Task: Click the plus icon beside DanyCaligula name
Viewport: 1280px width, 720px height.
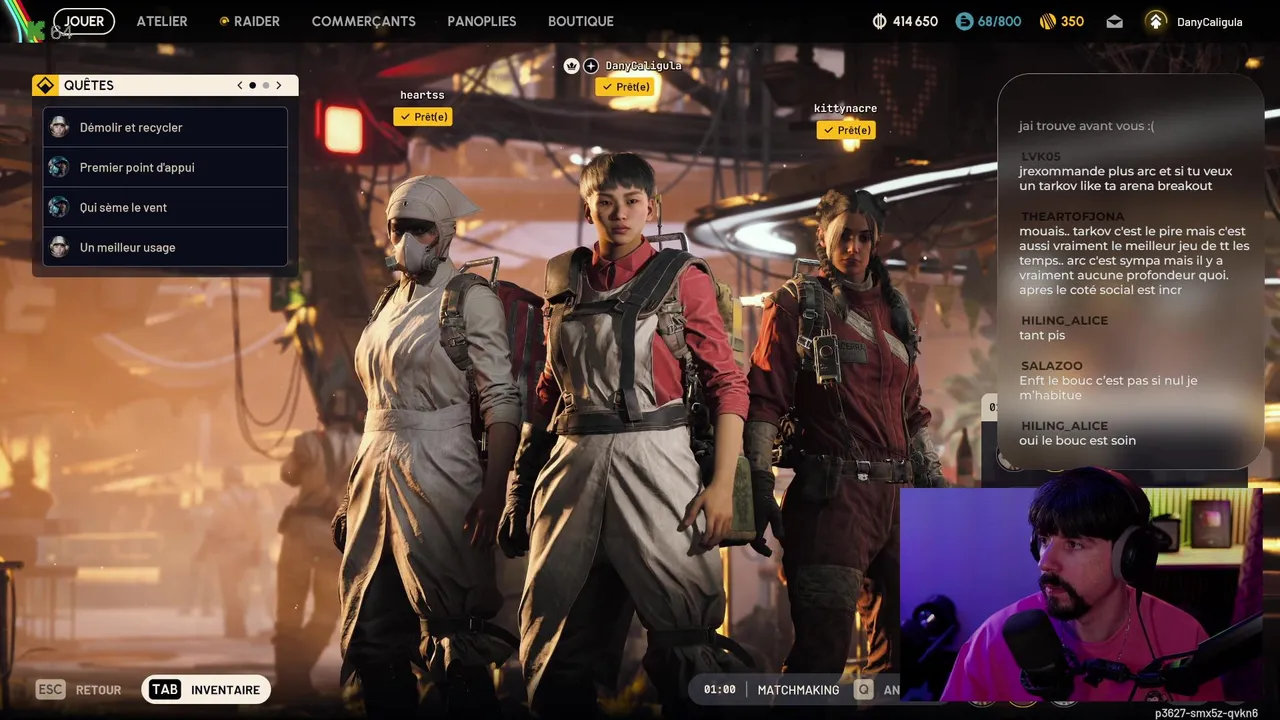Action: (x=591, y=66)
